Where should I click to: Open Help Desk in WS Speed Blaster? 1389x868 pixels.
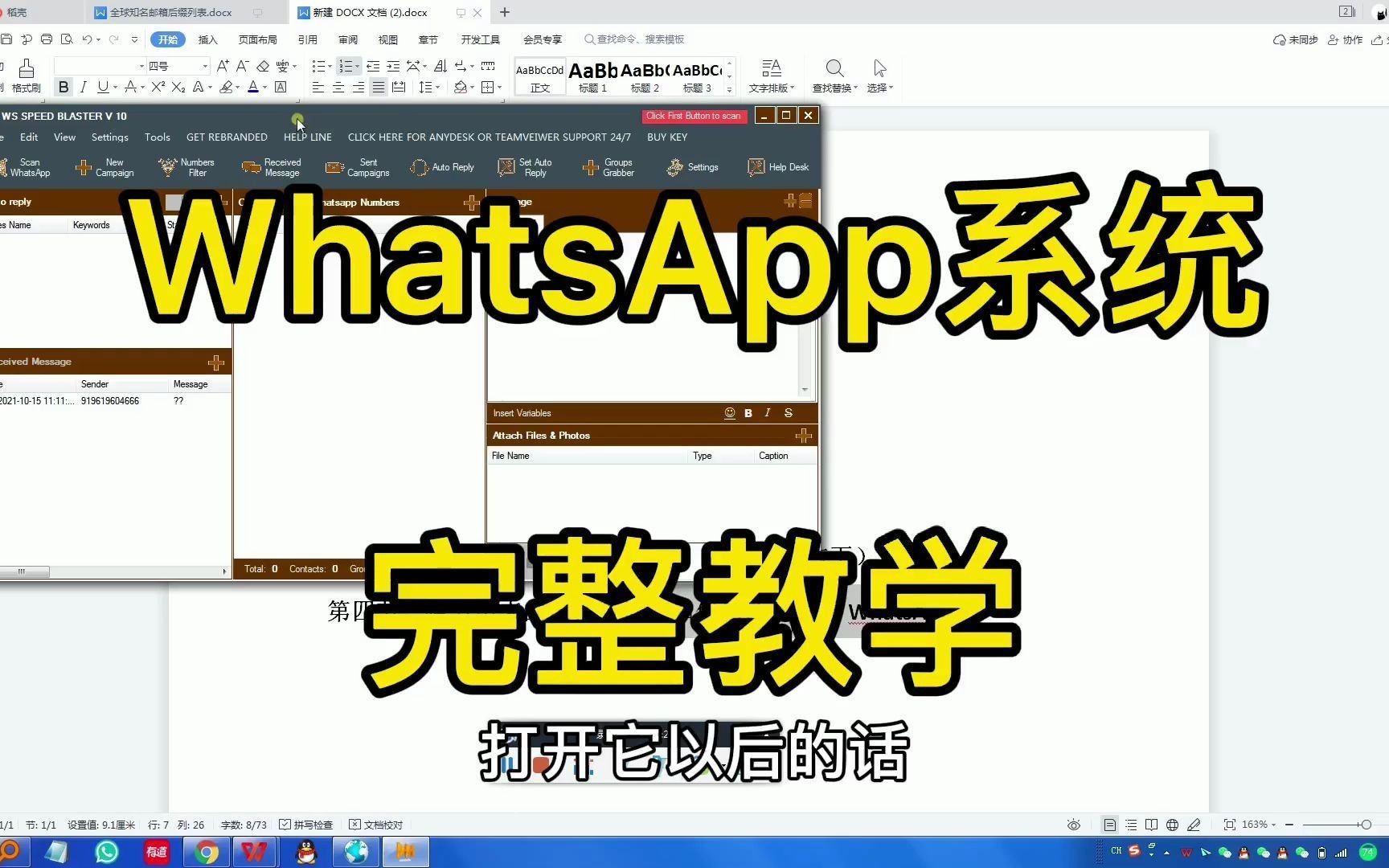(778, 167)
